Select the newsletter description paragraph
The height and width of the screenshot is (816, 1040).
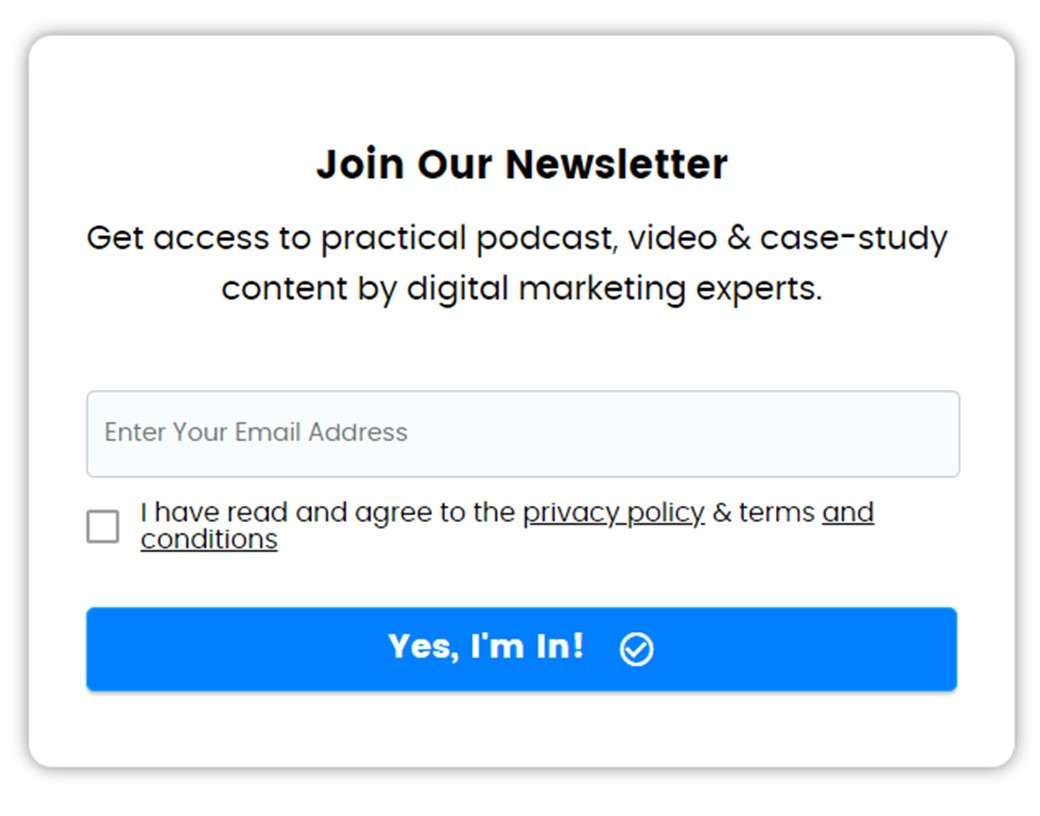pyautogui.click(x=518, y=263)
